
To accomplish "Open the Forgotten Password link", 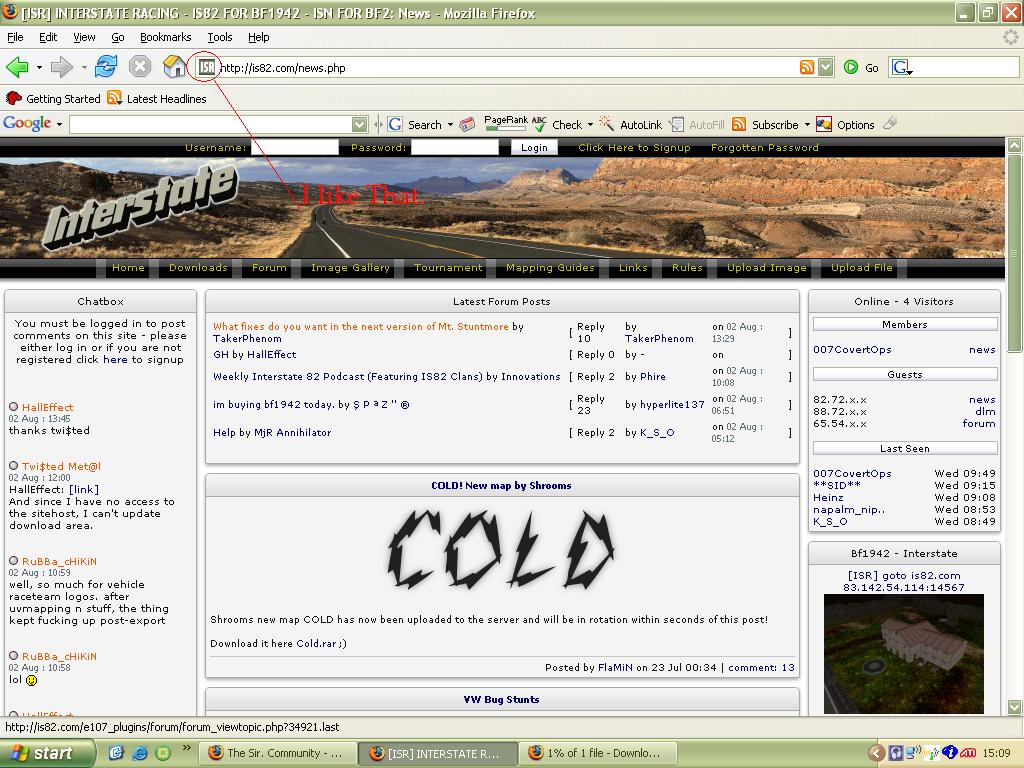I will (x=765, y=148).
